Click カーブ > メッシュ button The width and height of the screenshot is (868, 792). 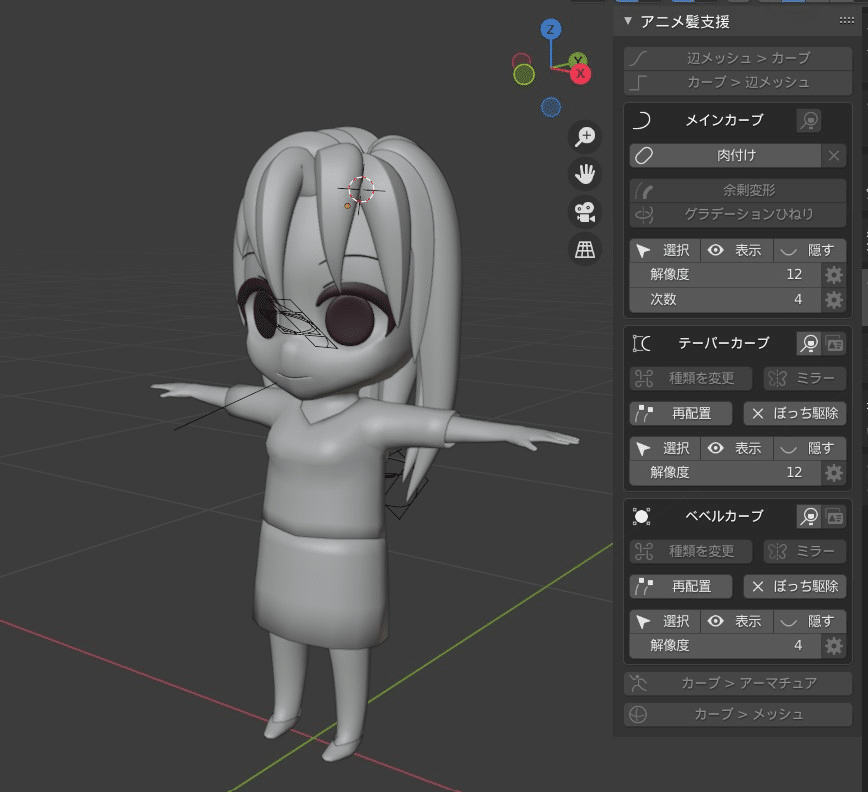pyautogui.click(x=738, y=715)
